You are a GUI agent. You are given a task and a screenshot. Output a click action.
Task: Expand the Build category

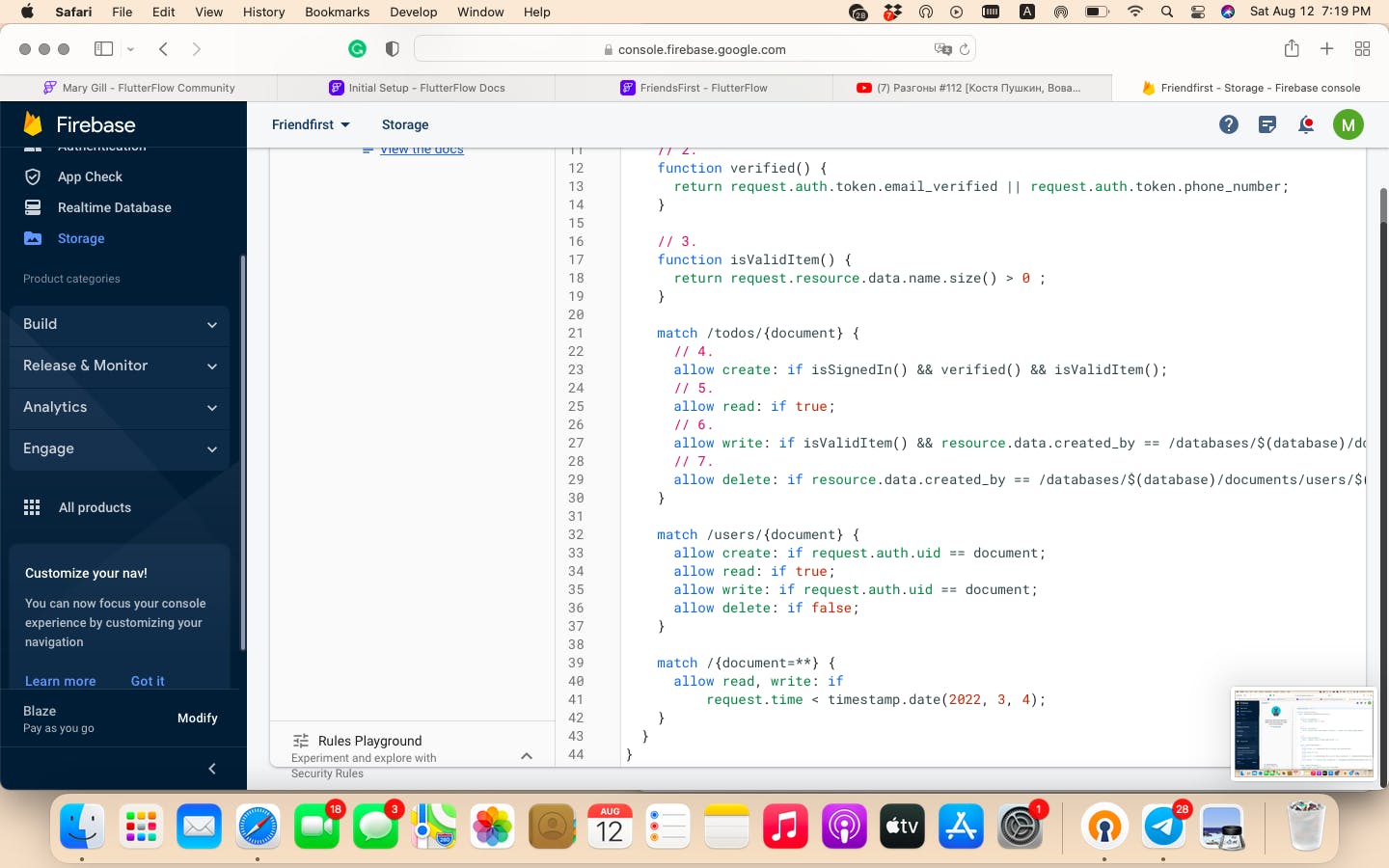[120, 324]
